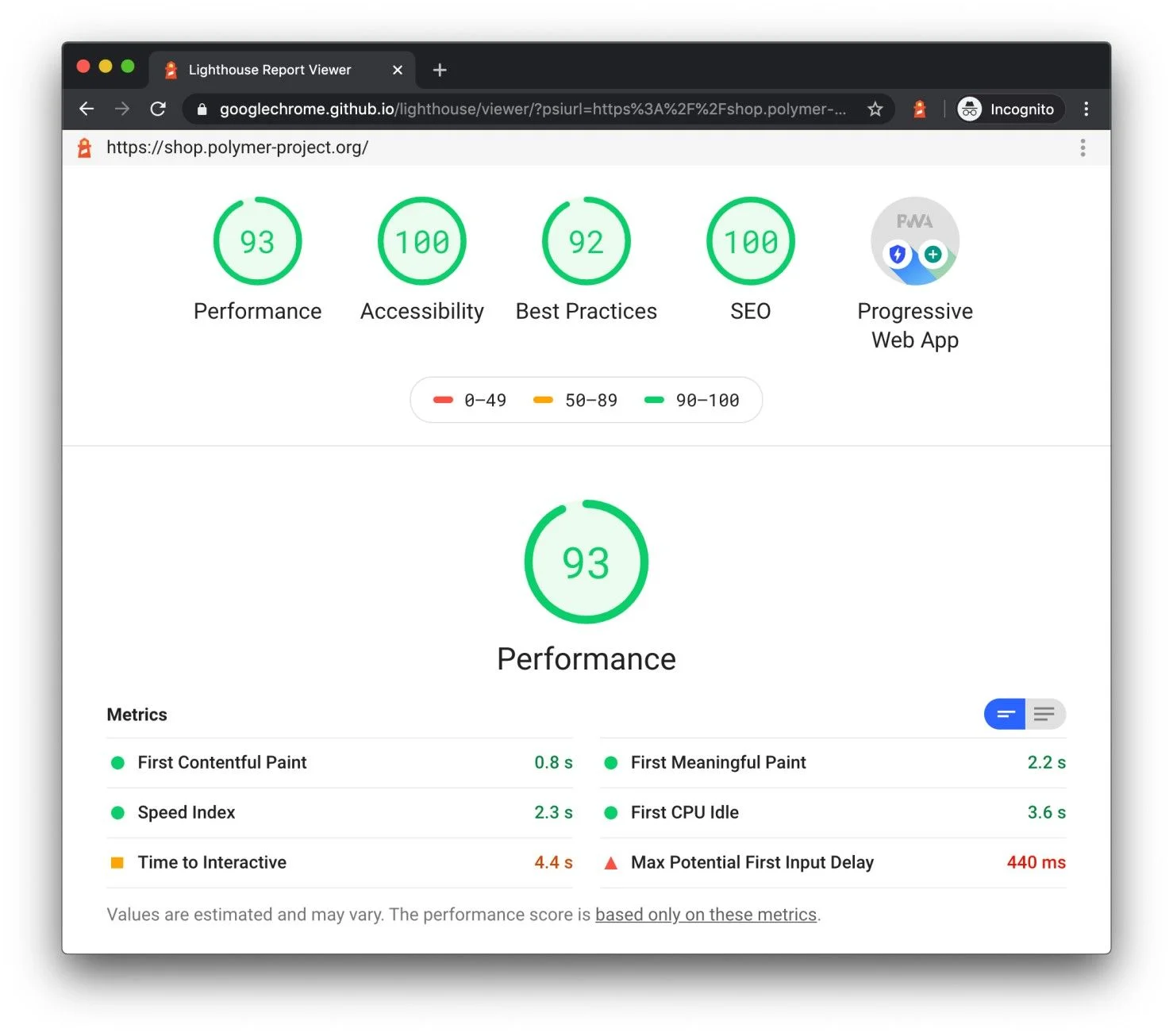Click red triangle beside Max Potential First Input Delay
This screenshot has height=1036, width=1173.
(x=611, y=862)
